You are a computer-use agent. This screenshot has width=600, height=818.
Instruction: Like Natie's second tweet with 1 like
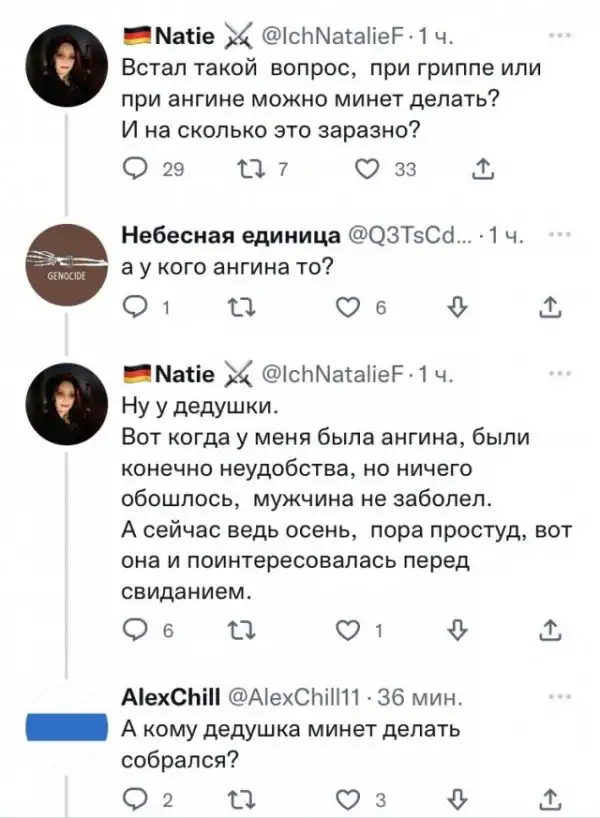[x=347, y=631]
